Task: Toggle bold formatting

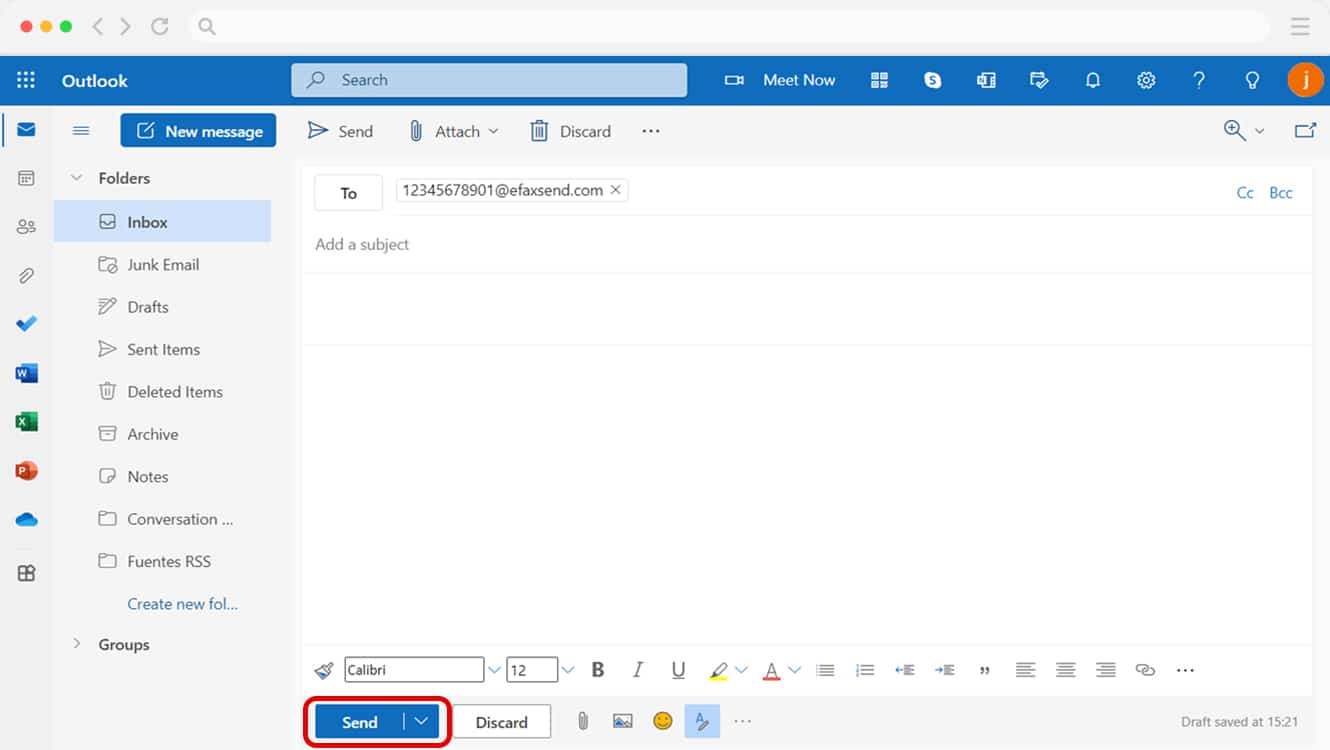Action: [x=597, y=669]
